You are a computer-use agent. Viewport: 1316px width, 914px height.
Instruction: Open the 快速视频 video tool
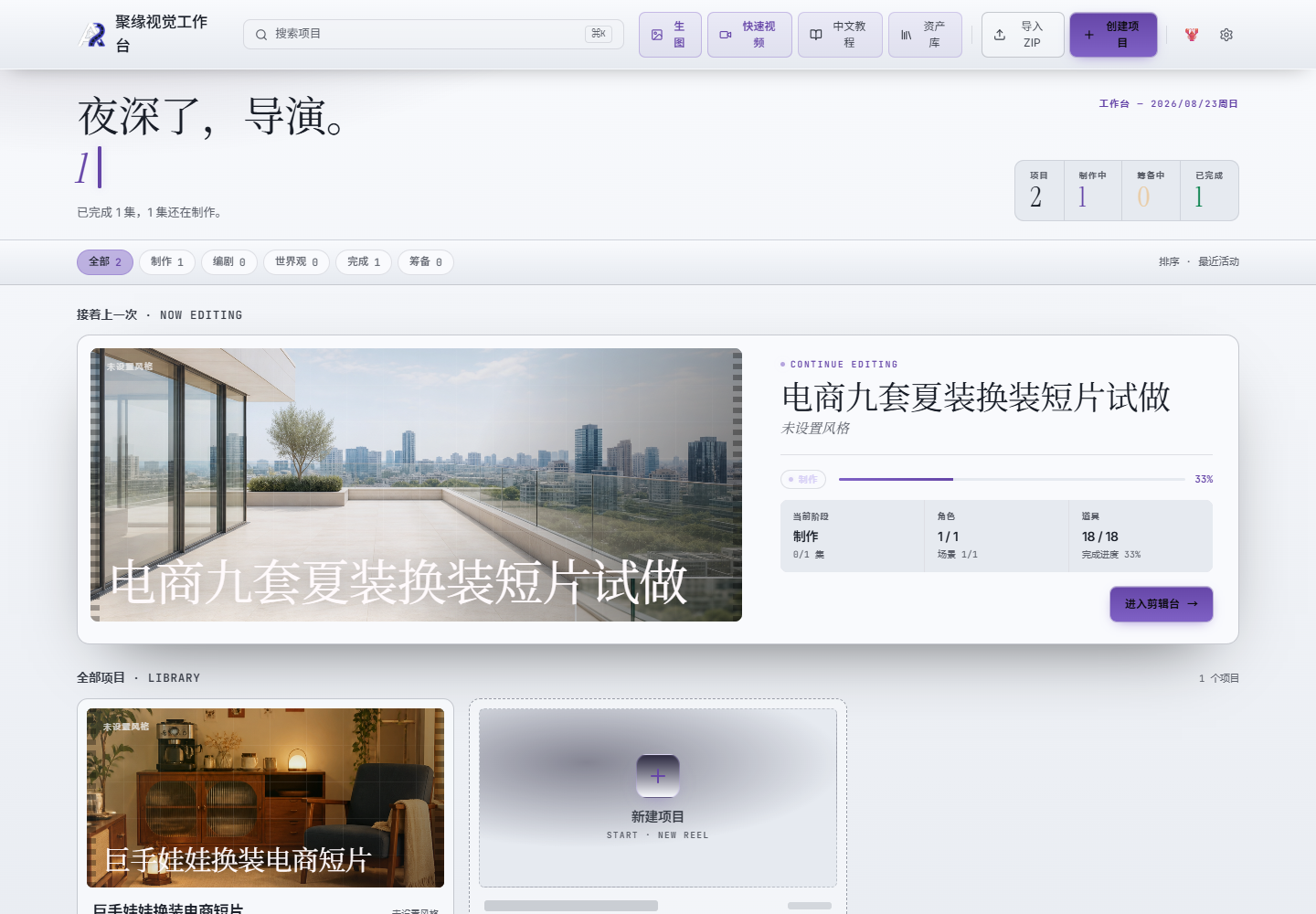point(749,35)
